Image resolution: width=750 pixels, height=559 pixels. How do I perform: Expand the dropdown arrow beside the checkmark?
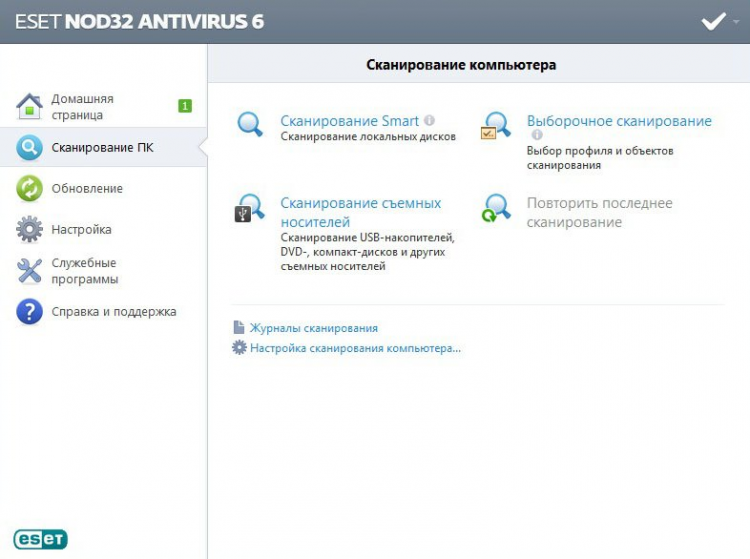pyautogui.click(x=737, y=22)
